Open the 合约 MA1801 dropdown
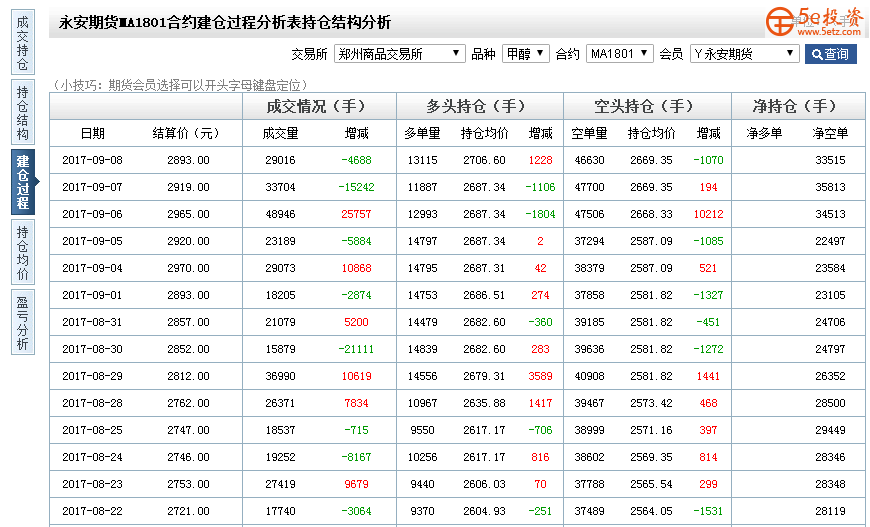 (620, 54)
